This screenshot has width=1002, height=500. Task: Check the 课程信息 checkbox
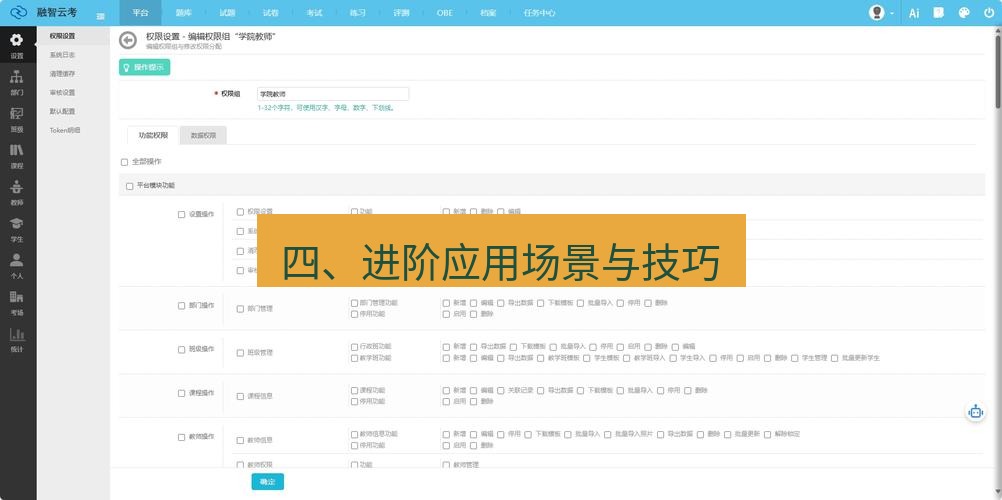pos(240,396)
